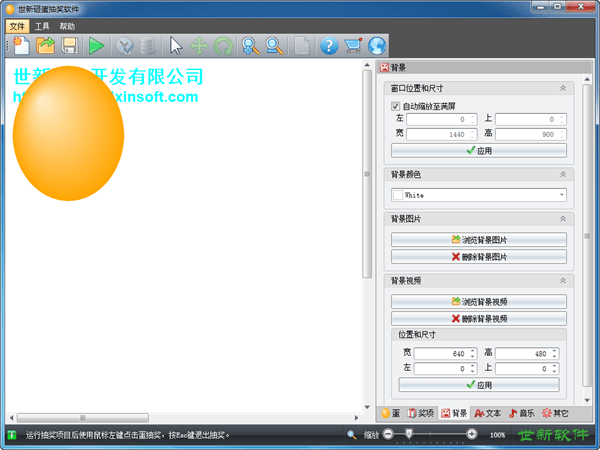
Task: Open the website globe icon
Action: pos(376,45)
